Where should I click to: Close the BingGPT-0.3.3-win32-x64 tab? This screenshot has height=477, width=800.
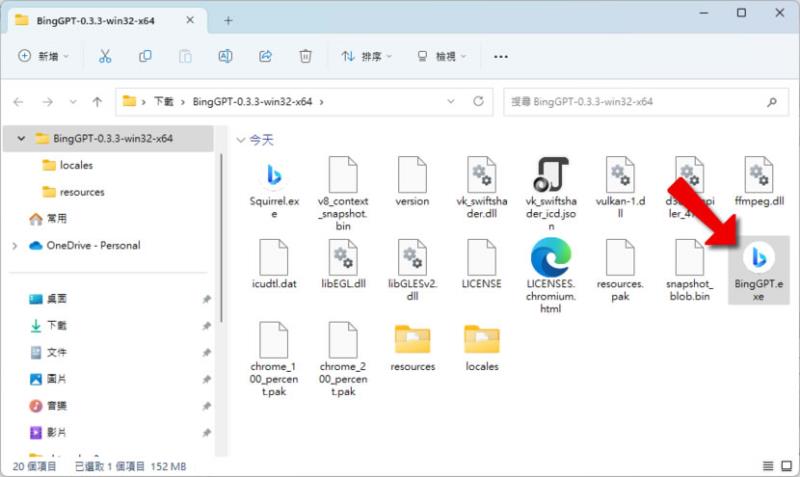pyautogui.click(x=190, y=20)
